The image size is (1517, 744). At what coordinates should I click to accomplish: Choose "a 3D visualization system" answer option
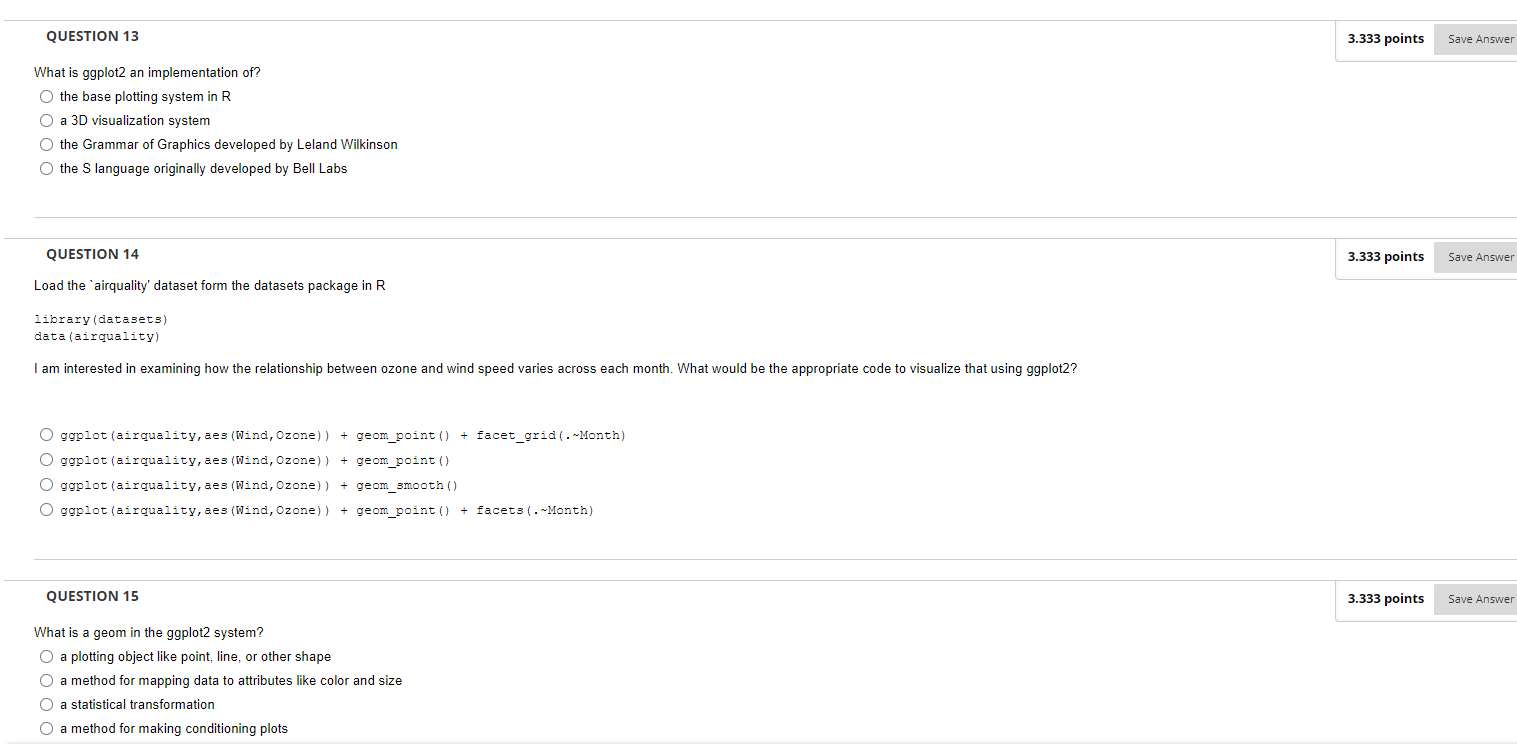pos(46,120)
